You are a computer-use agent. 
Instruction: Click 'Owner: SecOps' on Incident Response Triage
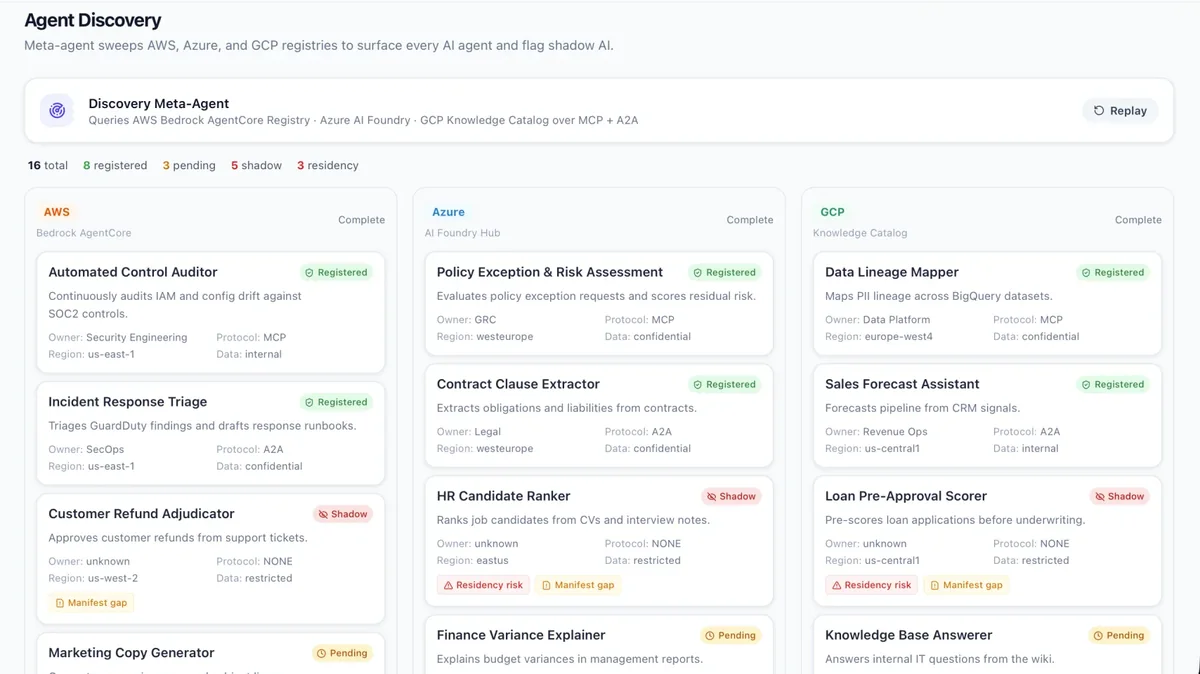[x=85, y=450]
